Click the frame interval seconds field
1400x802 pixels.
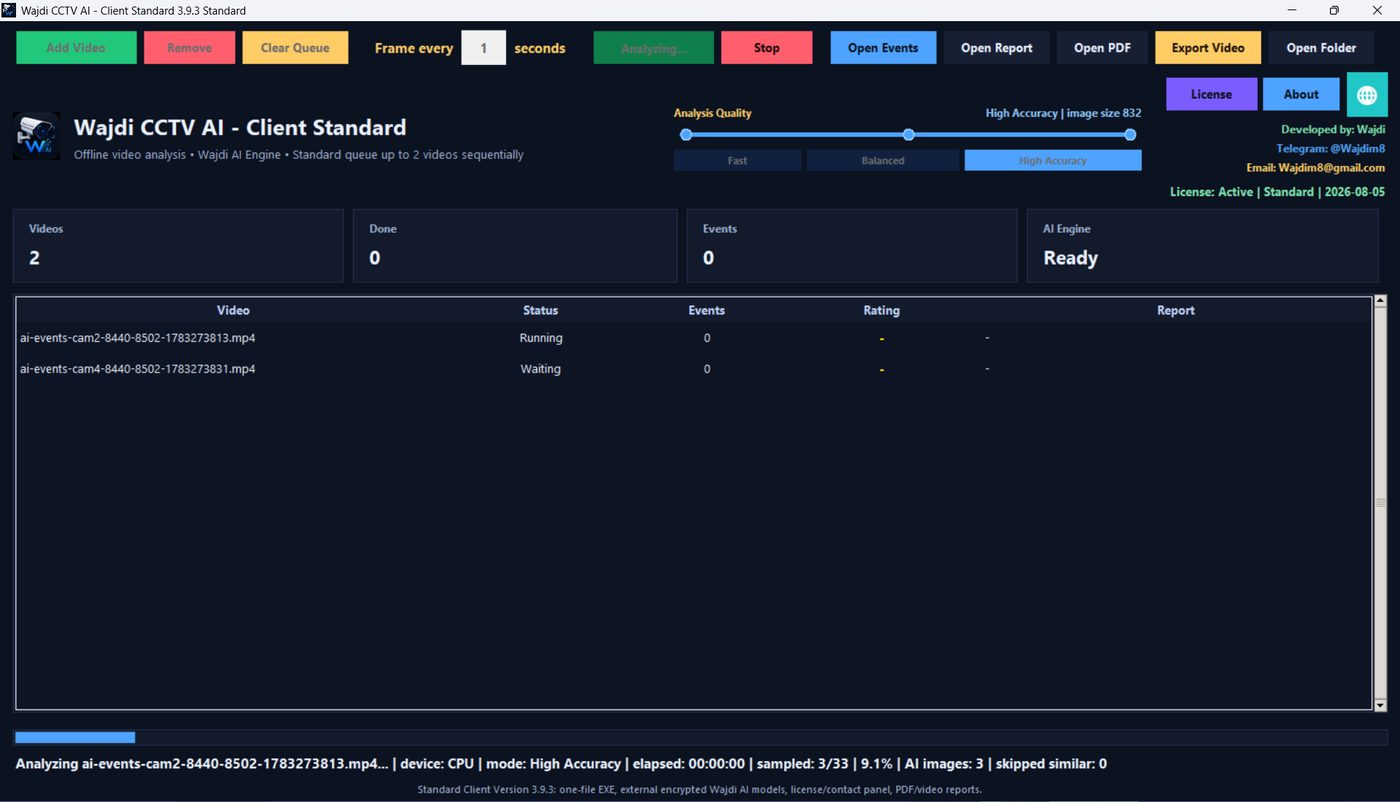(483, 48)
